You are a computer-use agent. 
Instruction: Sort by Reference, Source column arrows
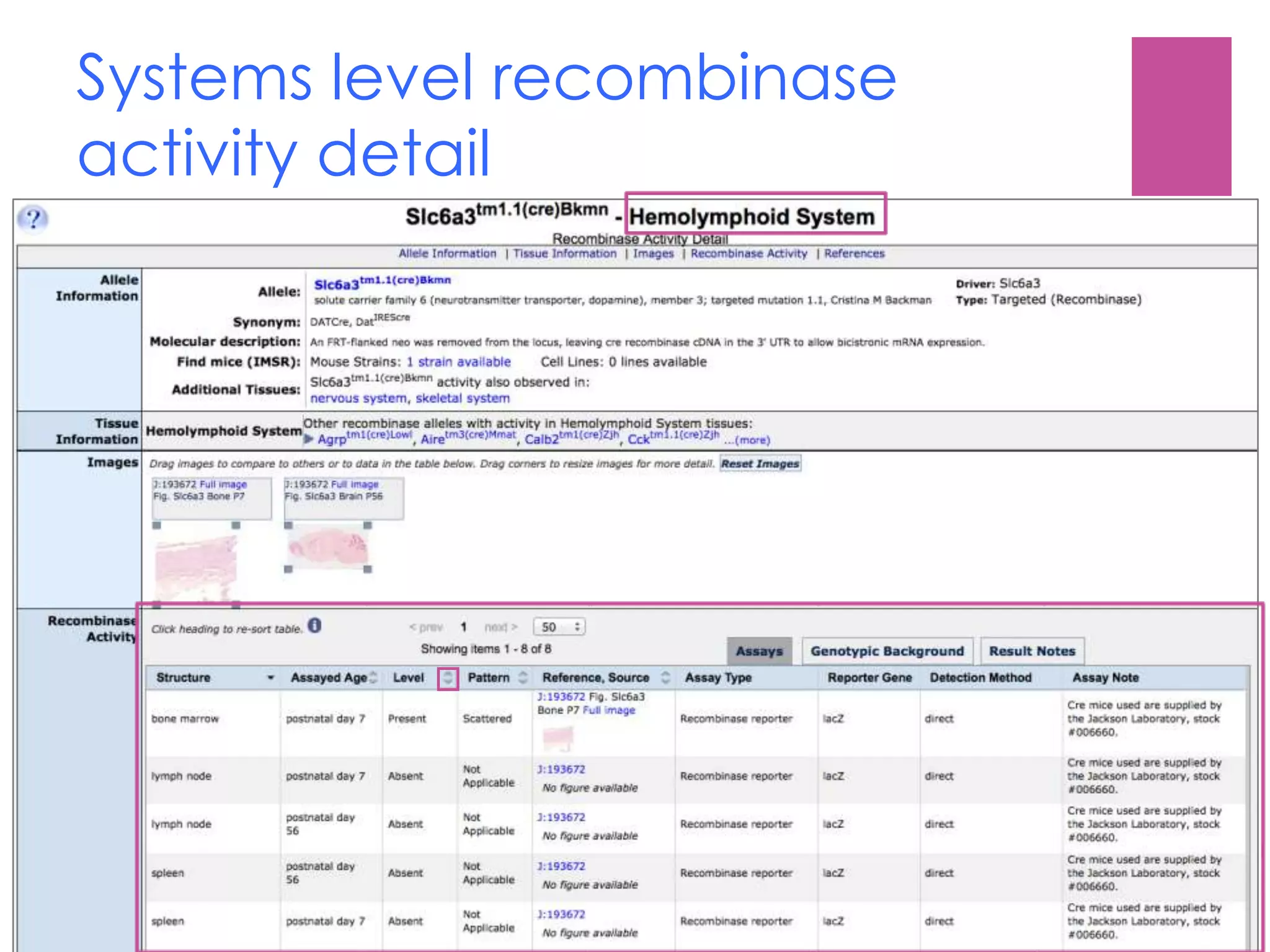pyautogui.click(x=665, y=678)
